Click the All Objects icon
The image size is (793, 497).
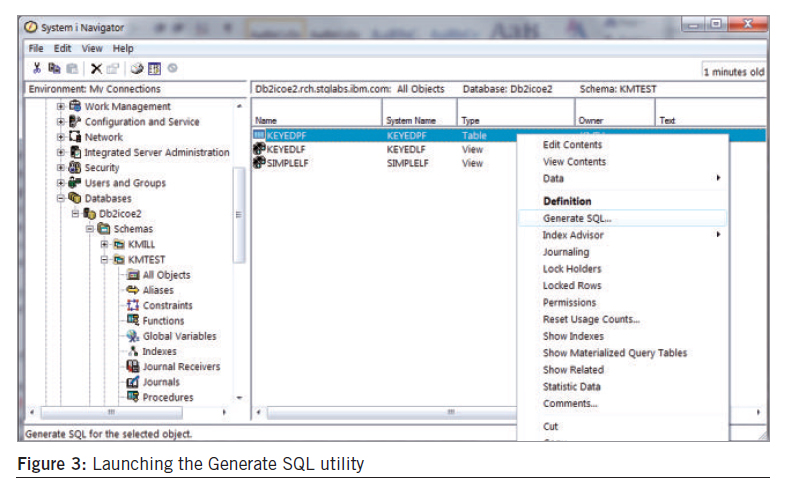click(x=133, y=275)
